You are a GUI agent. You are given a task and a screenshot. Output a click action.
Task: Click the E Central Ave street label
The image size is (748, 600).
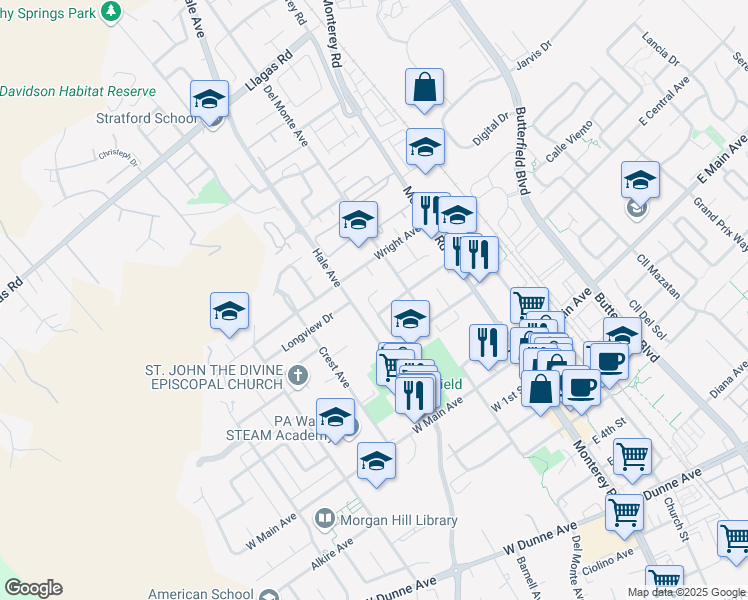pos(664,101)
